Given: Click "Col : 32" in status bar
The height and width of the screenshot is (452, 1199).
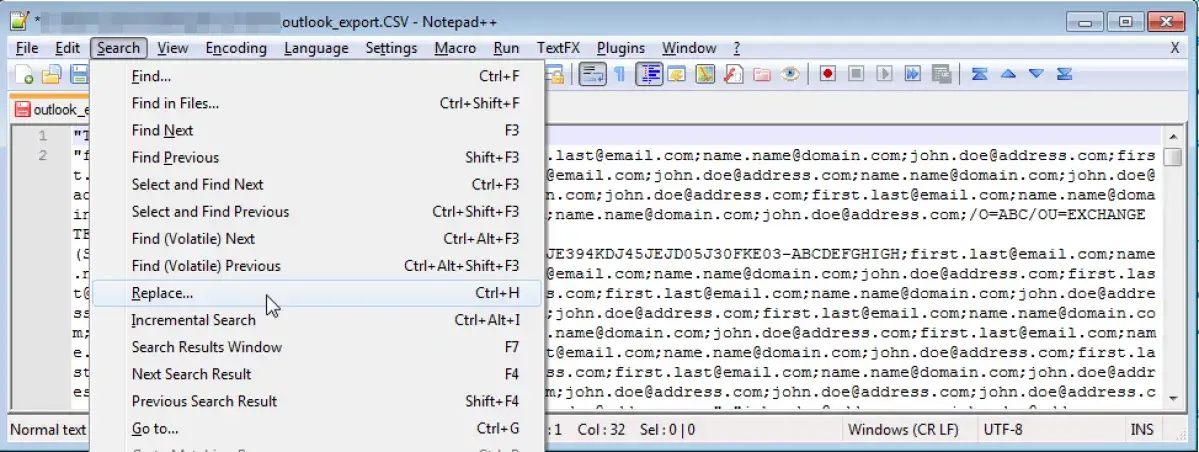Looking at the screenshot, I should tap(603, 429).
